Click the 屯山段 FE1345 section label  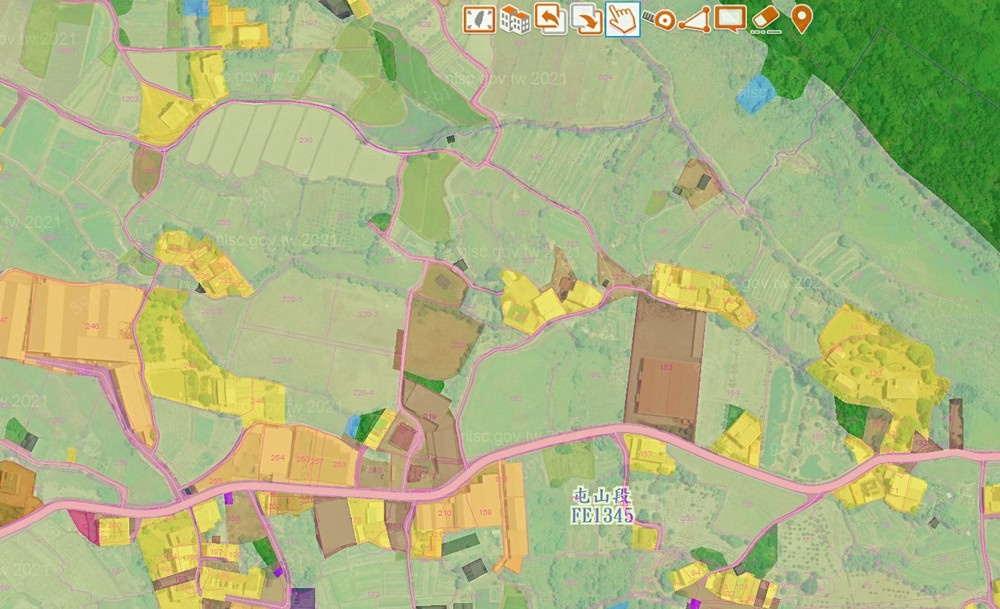coord(601,505)
